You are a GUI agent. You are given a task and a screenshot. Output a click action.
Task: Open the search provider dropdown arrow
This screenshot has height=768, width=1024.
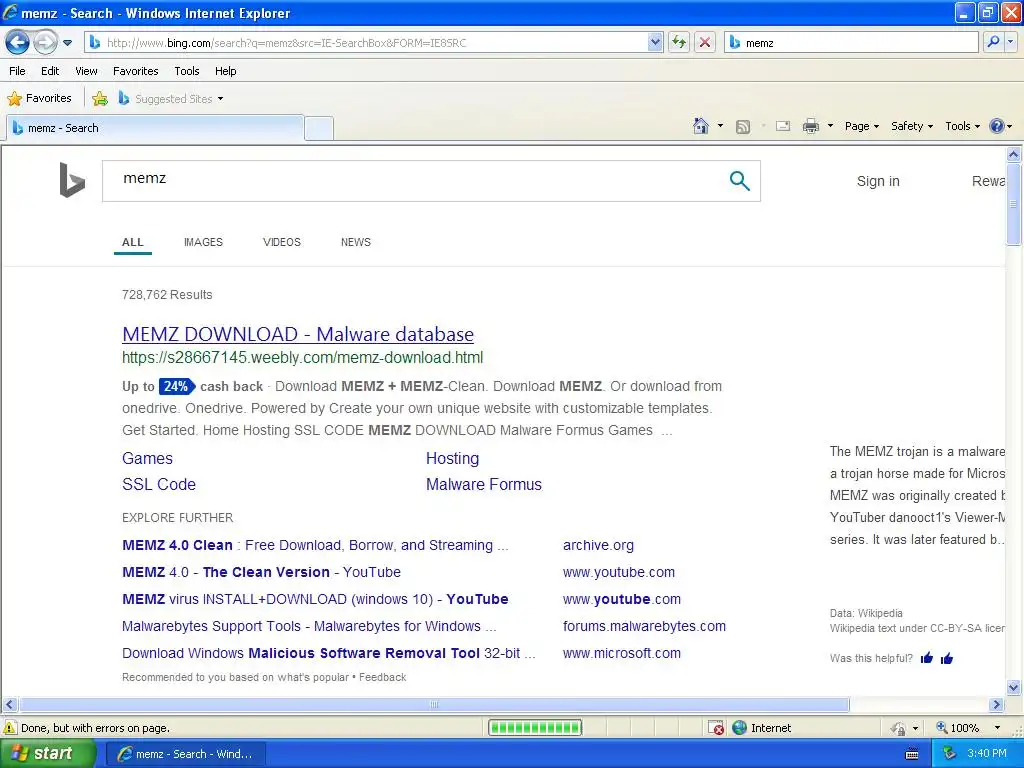(1010, 42)
